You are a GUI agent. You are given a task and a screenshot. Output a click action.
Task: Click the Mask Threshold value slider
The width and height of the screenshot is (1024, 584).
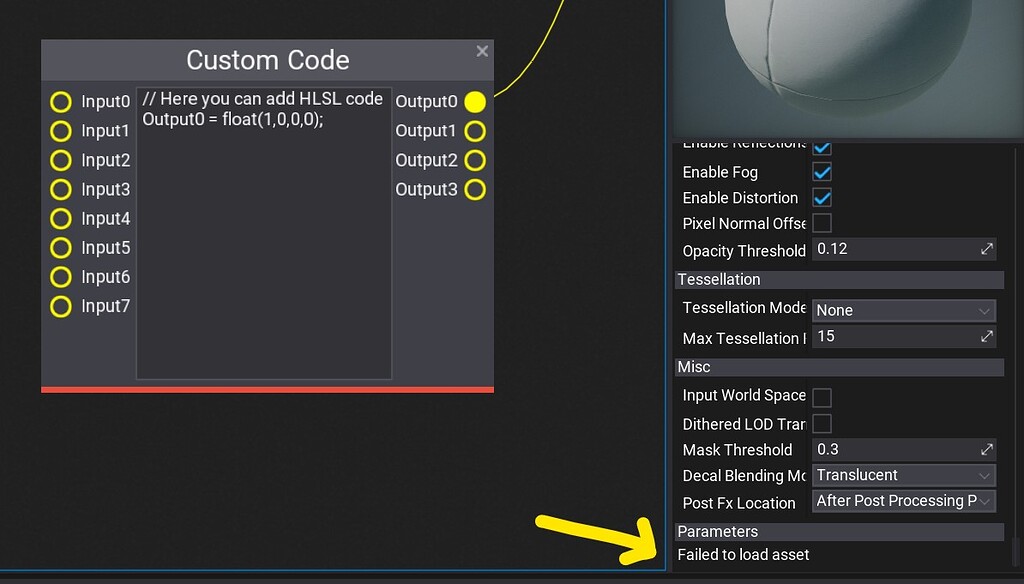pyautogui.click(x=900, y=449)
